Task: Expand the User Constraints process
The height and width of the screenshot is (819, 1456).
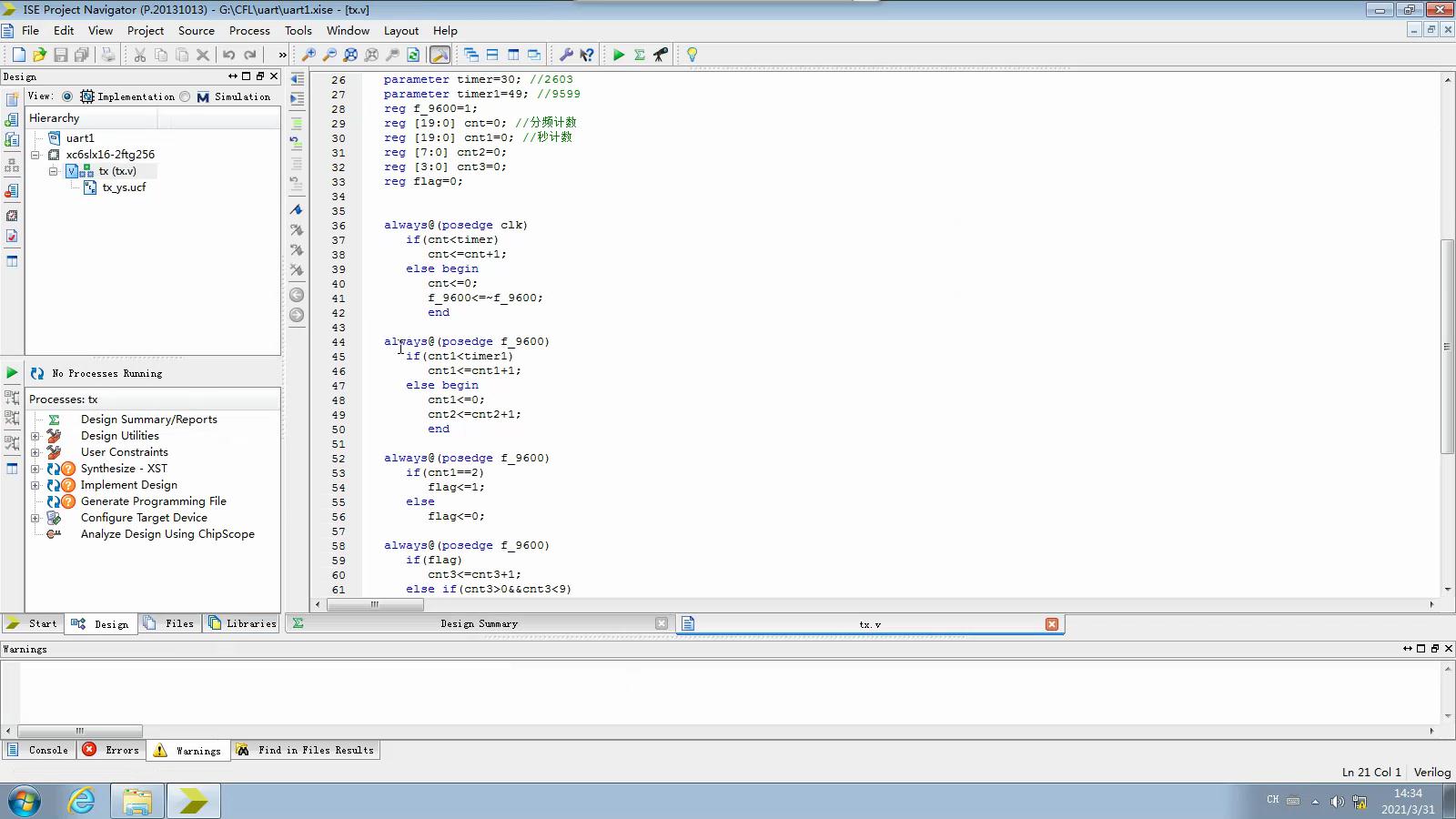Action: click(x=35, y=452)
